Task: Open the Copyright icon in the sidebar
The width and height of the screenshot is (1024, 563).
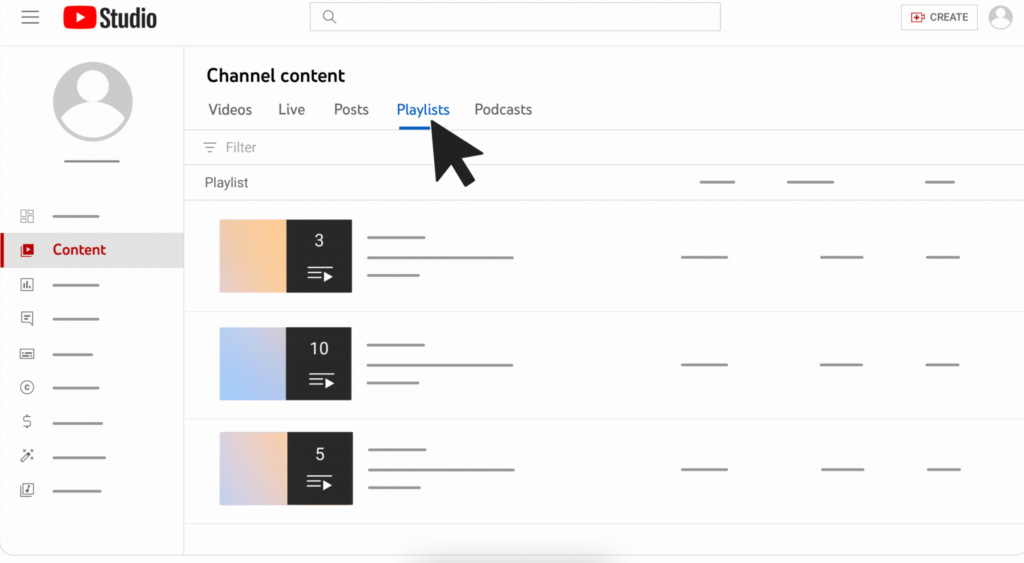Action: pos(27,388)
